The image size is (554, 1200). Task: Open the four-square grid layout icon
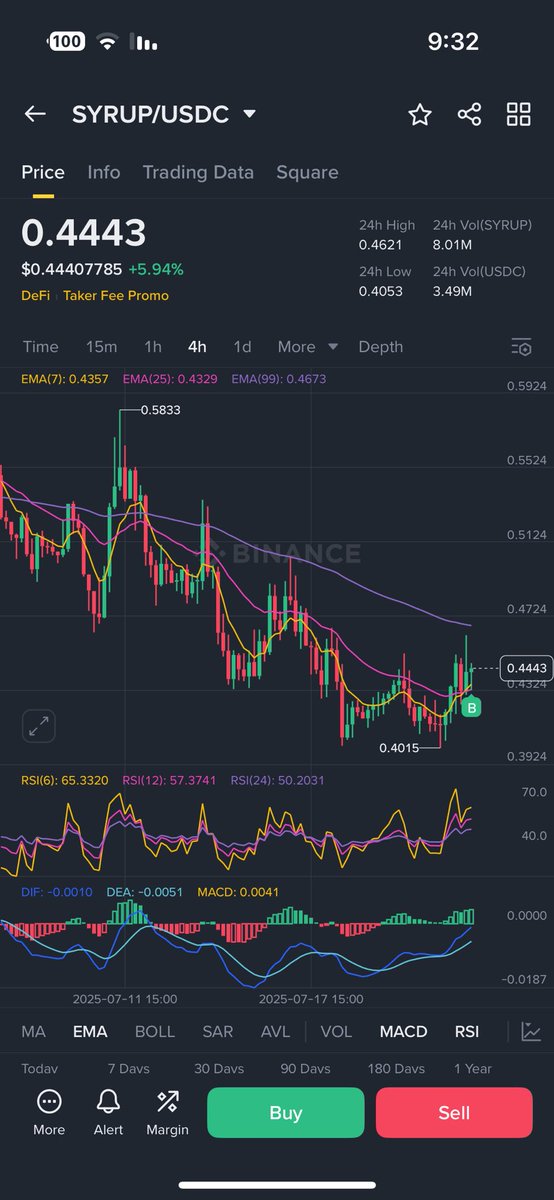tap(518, 114)
